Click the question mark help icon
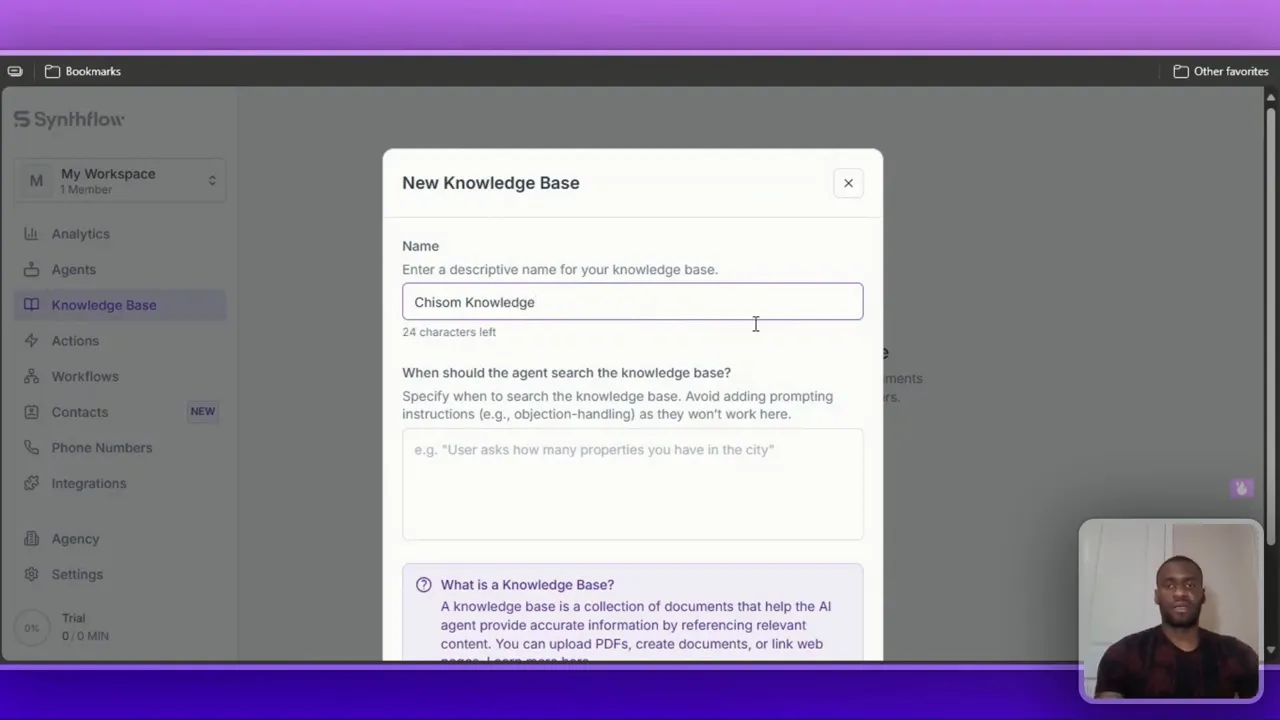This screenshot has height=720, width=1280. coord(423,585)
